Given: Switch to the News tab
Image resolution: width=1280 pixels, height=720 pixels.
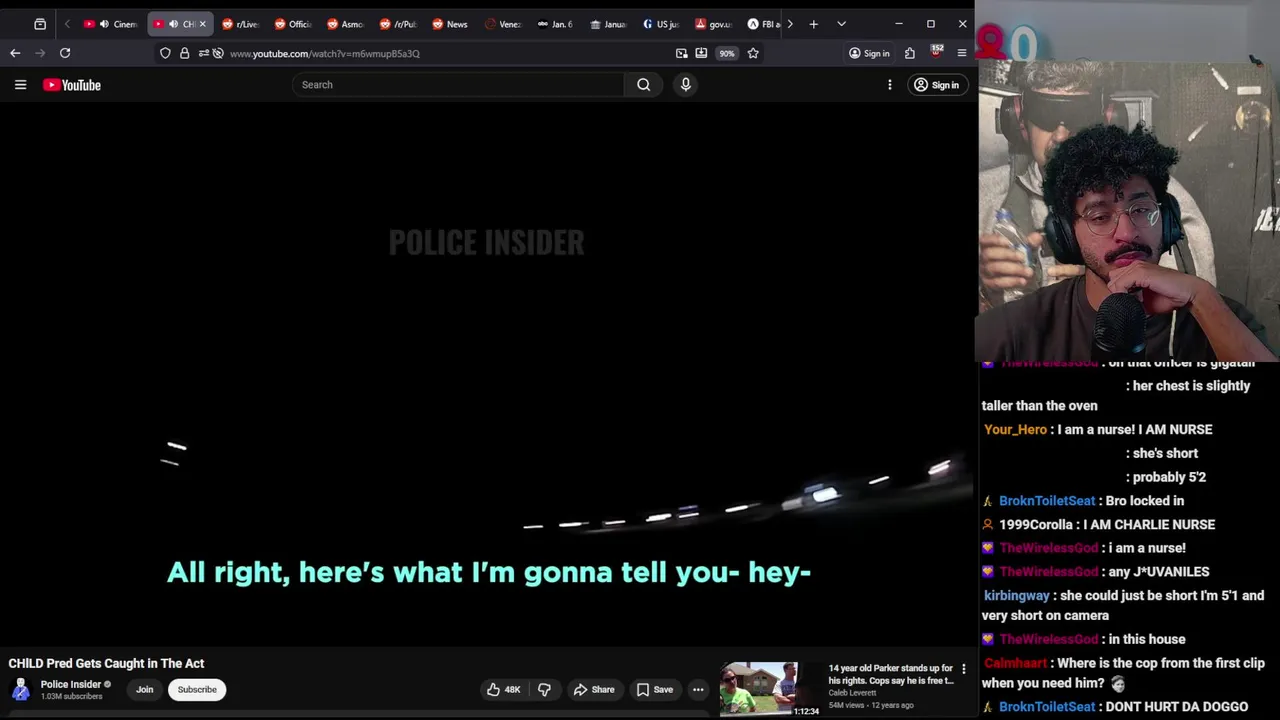Looking at the screenshot, I should pyautogui.click(x=450, y=24).
